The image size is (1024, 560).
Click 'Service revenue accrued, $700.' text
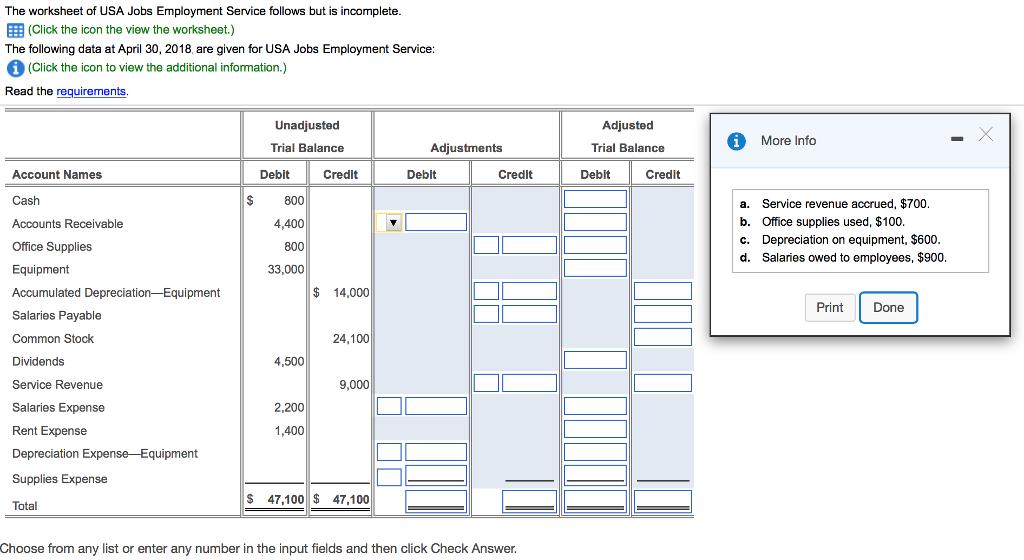pos(845,204)
